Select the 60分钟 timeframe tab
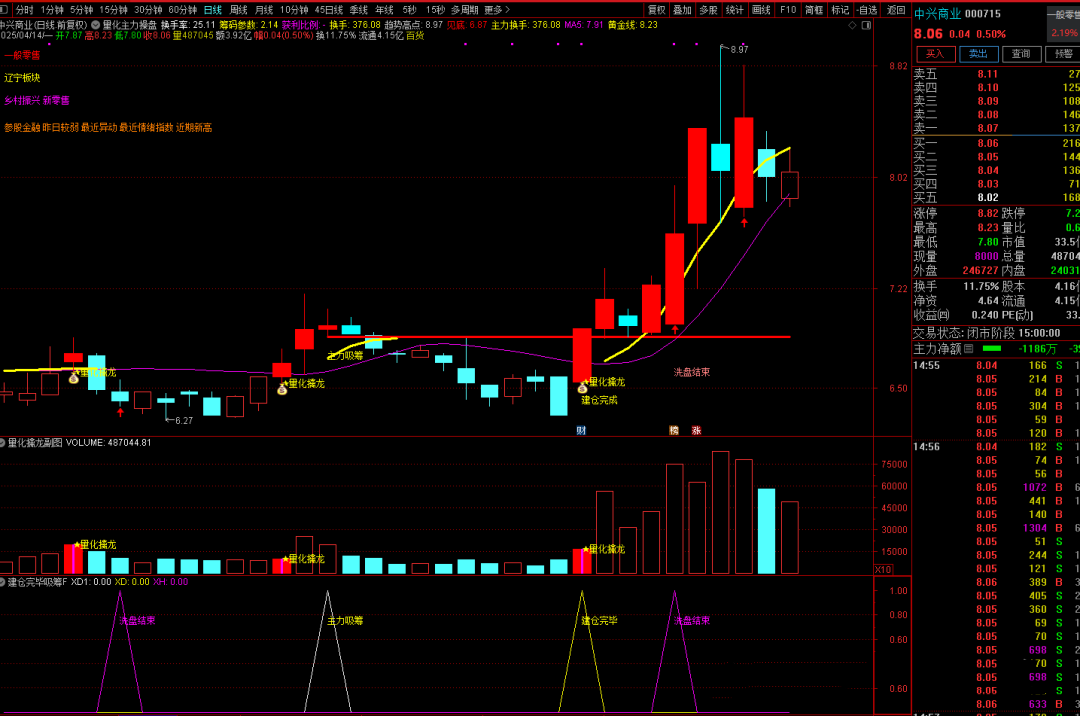 182,9
